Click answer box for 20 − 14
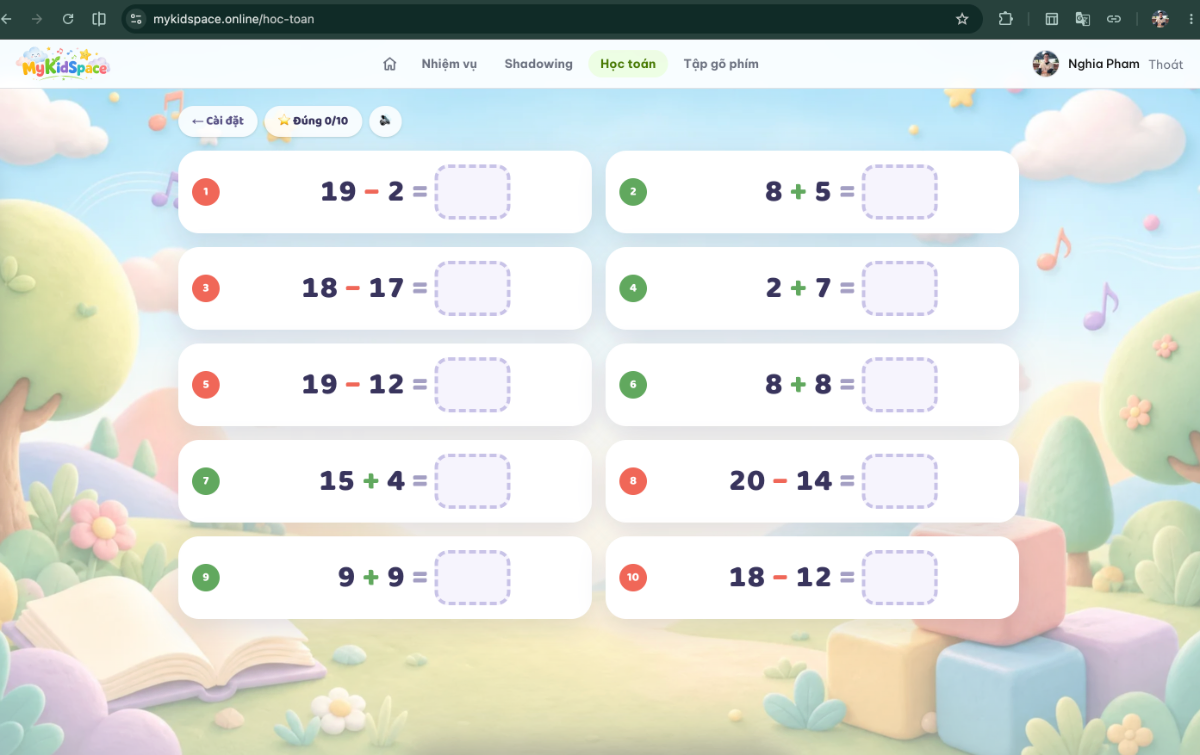 pyautogui.click(x=900, y=481)
